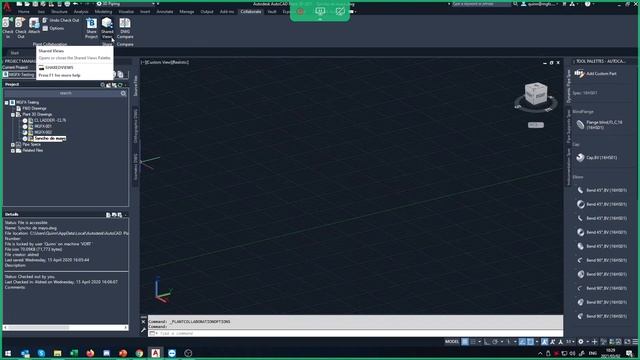Select the last Bend 90° palette item

click(601, 316)
